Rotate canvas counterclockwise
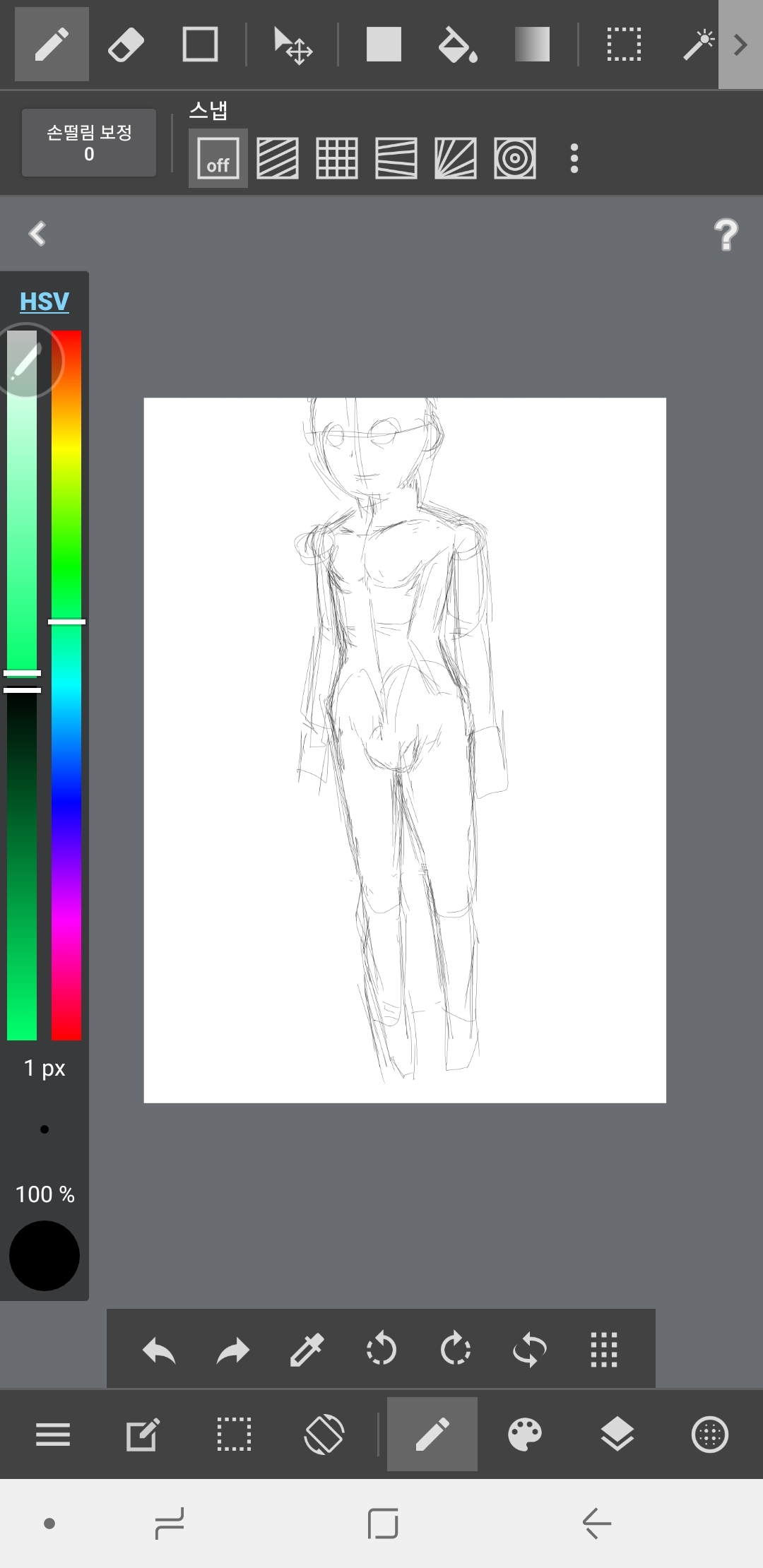The image size is (763, 1568). 381,1349
